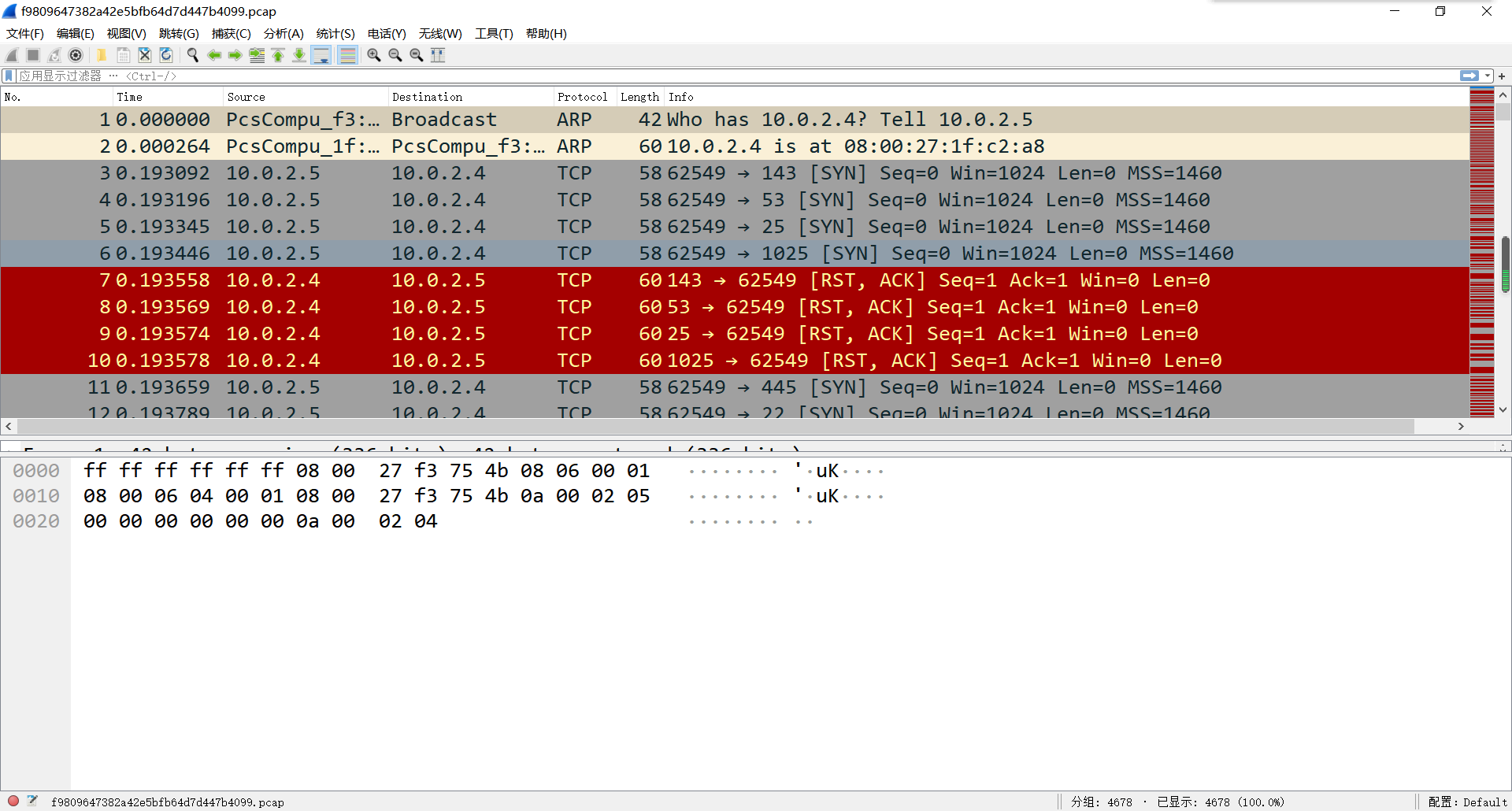Expand the display filter history dropdown
Image resolution: width=1512 pixels, height=811 pixels.
1488,76
